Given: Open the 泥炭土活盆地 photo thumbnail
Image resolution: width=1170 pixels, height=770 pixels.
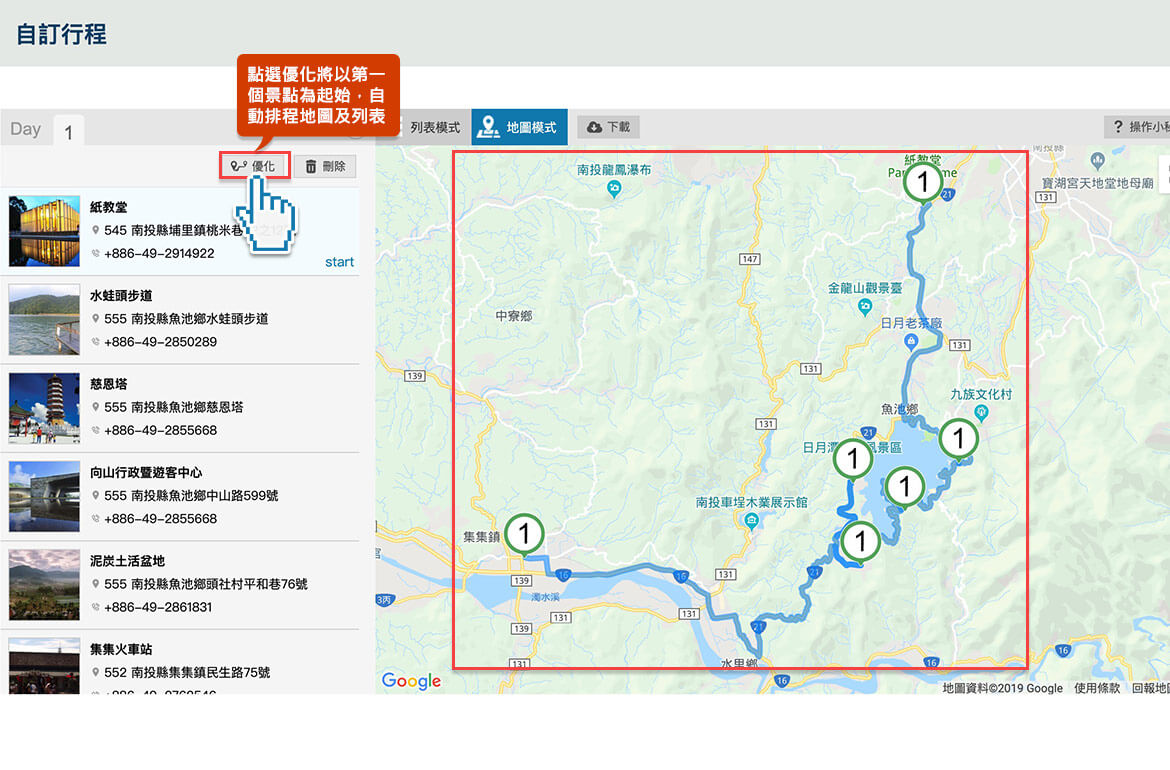Looking at the screenshot, I should [x=44, y=585].
